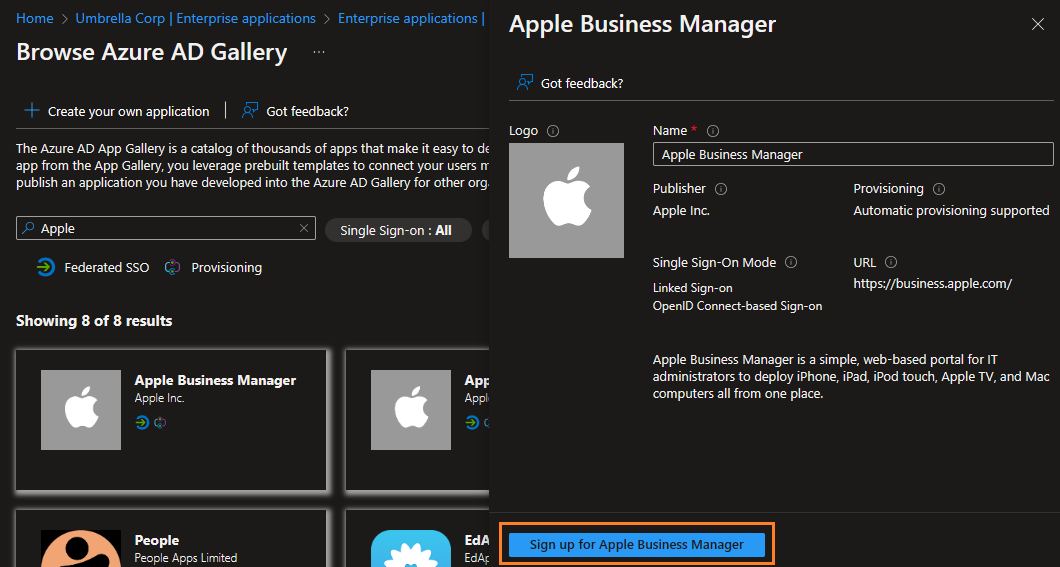Click Federated SSO legend label
Viewport: 1060px width, 567px height.
(107, 268)
